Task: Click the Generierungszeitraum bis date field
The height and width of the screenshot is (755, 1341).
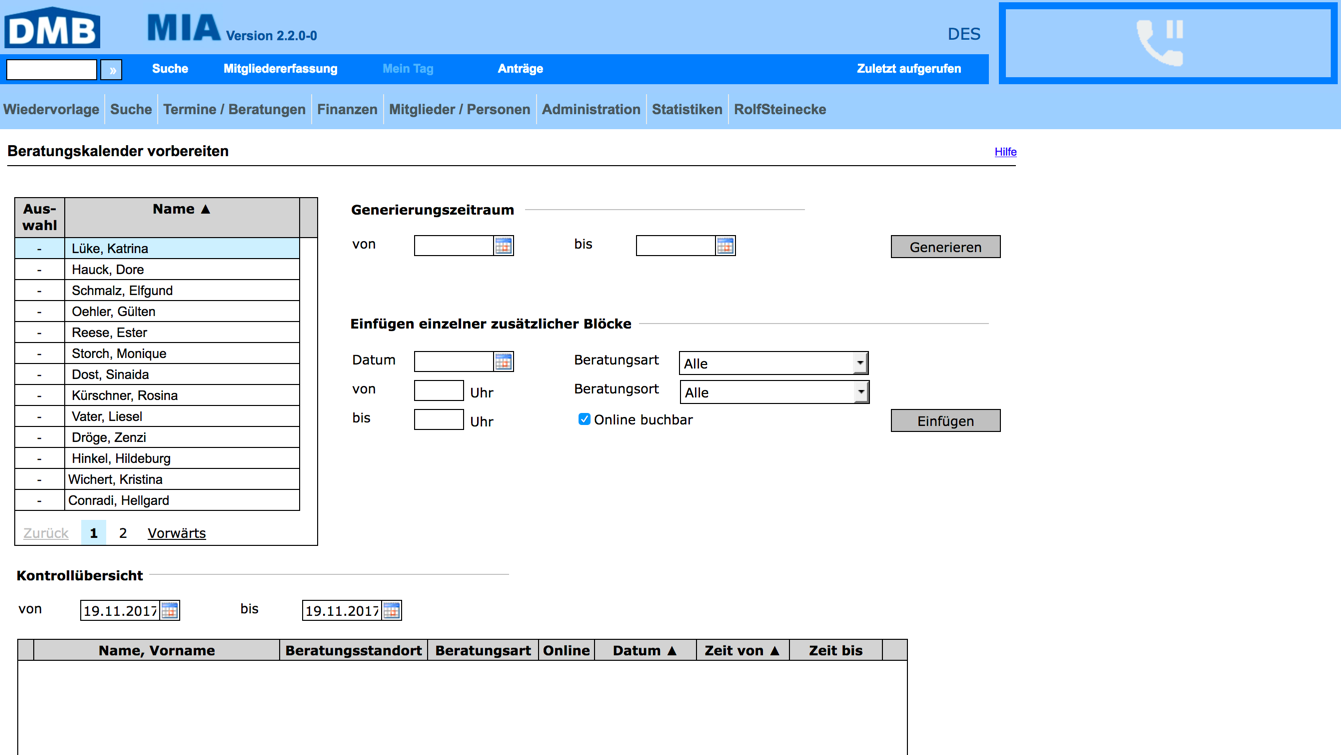Action: point(676,246)
